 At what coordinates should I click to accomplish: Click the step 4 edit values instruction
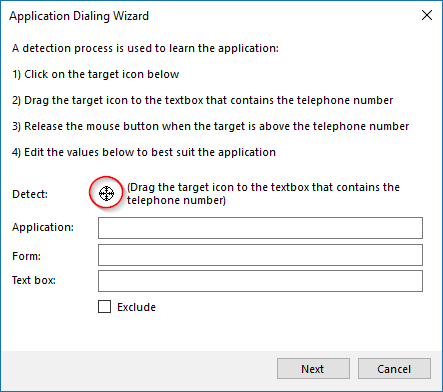(144, 152)
